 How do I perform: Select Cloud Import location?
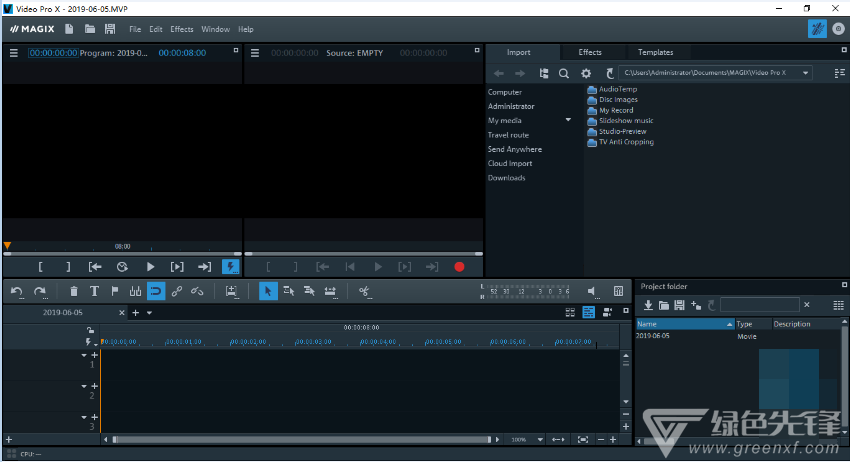[510, 163]
